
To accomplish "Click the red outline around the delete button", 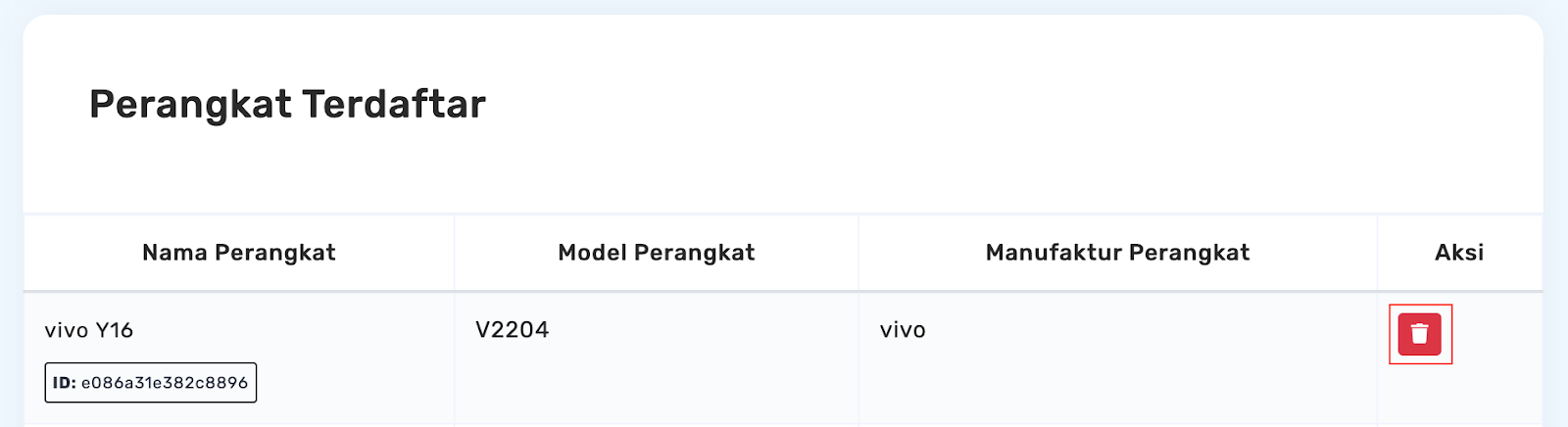I will click(1420, 307).
